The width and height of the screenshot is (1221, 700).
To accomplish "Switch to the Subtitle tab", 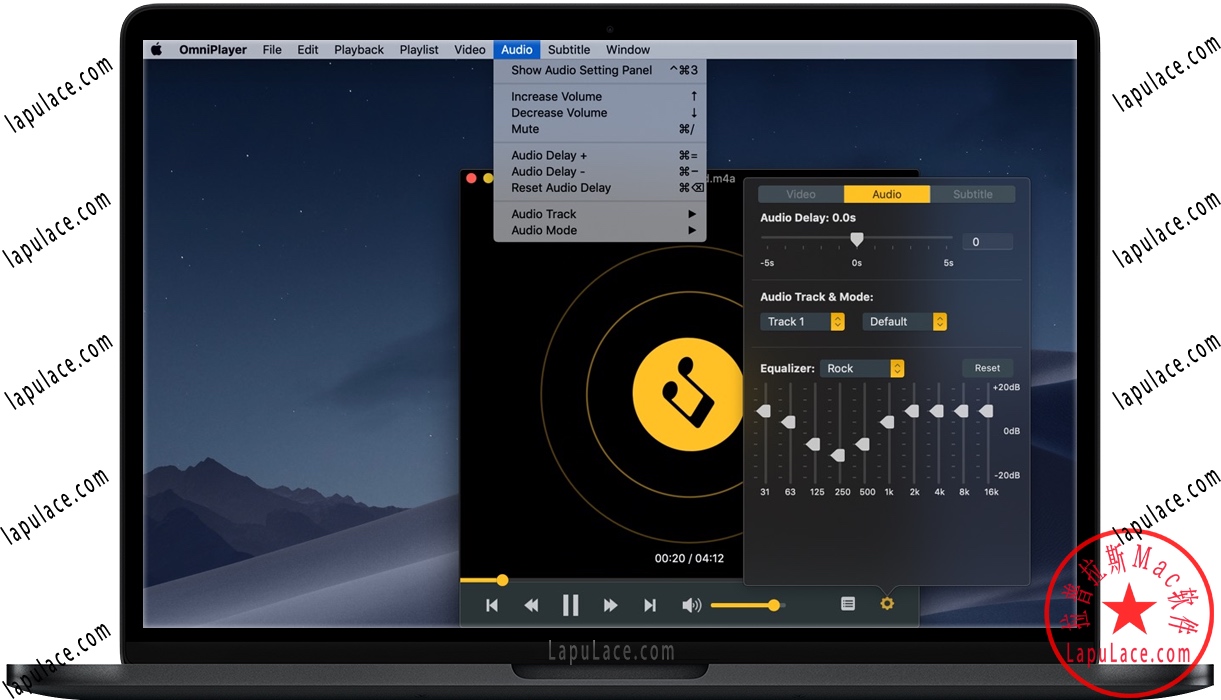I will coord(972,193).
